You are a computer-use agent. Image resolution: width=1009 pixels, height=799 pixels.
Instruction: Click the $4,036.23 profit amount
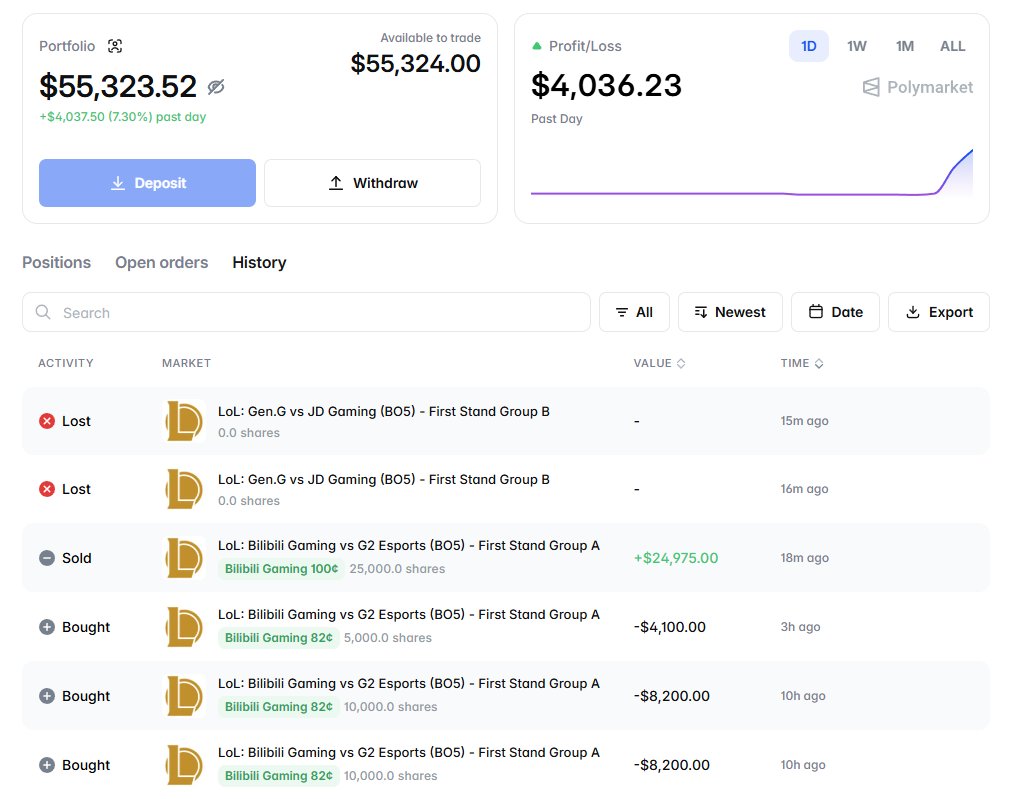pos(606,85)
